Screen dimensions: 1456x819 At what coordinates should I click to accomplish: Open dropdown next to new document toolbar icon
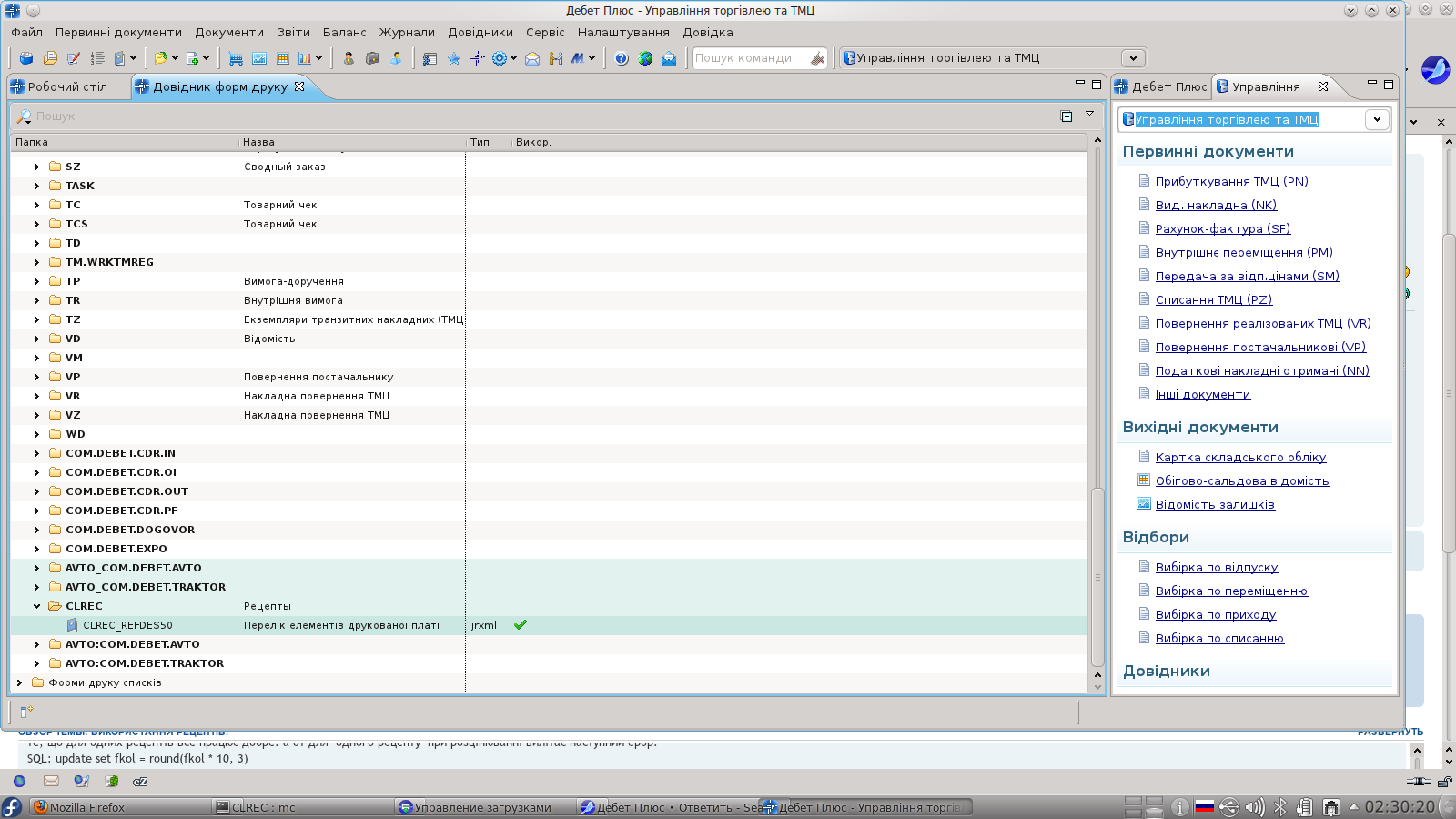207,58
